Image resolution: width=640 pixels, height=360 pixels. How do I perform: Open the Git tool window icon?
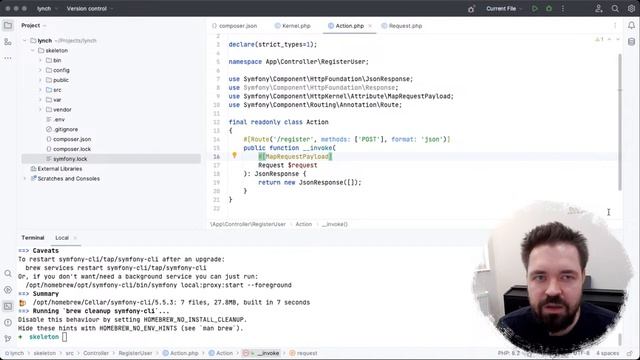[8, 338]
